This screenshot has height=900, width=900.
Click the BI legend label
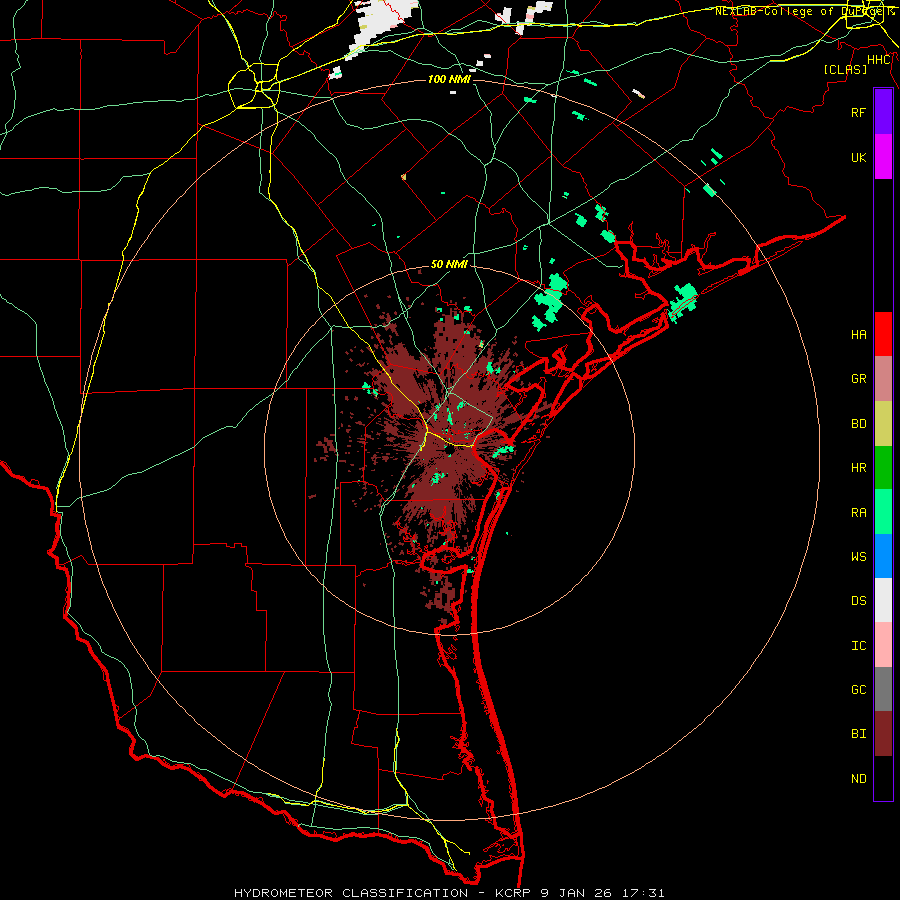(x=858, y=734)
